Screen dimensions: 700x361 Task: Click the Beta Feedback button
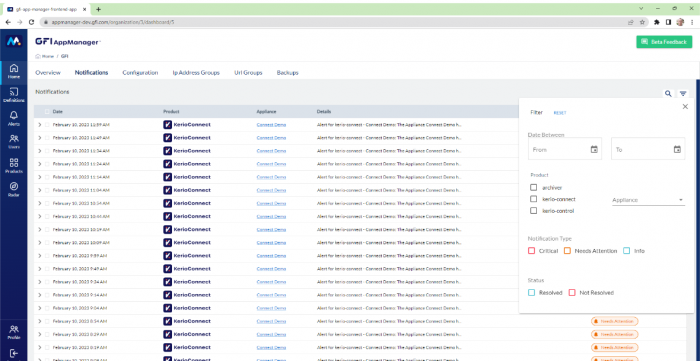tap(664, 42)
